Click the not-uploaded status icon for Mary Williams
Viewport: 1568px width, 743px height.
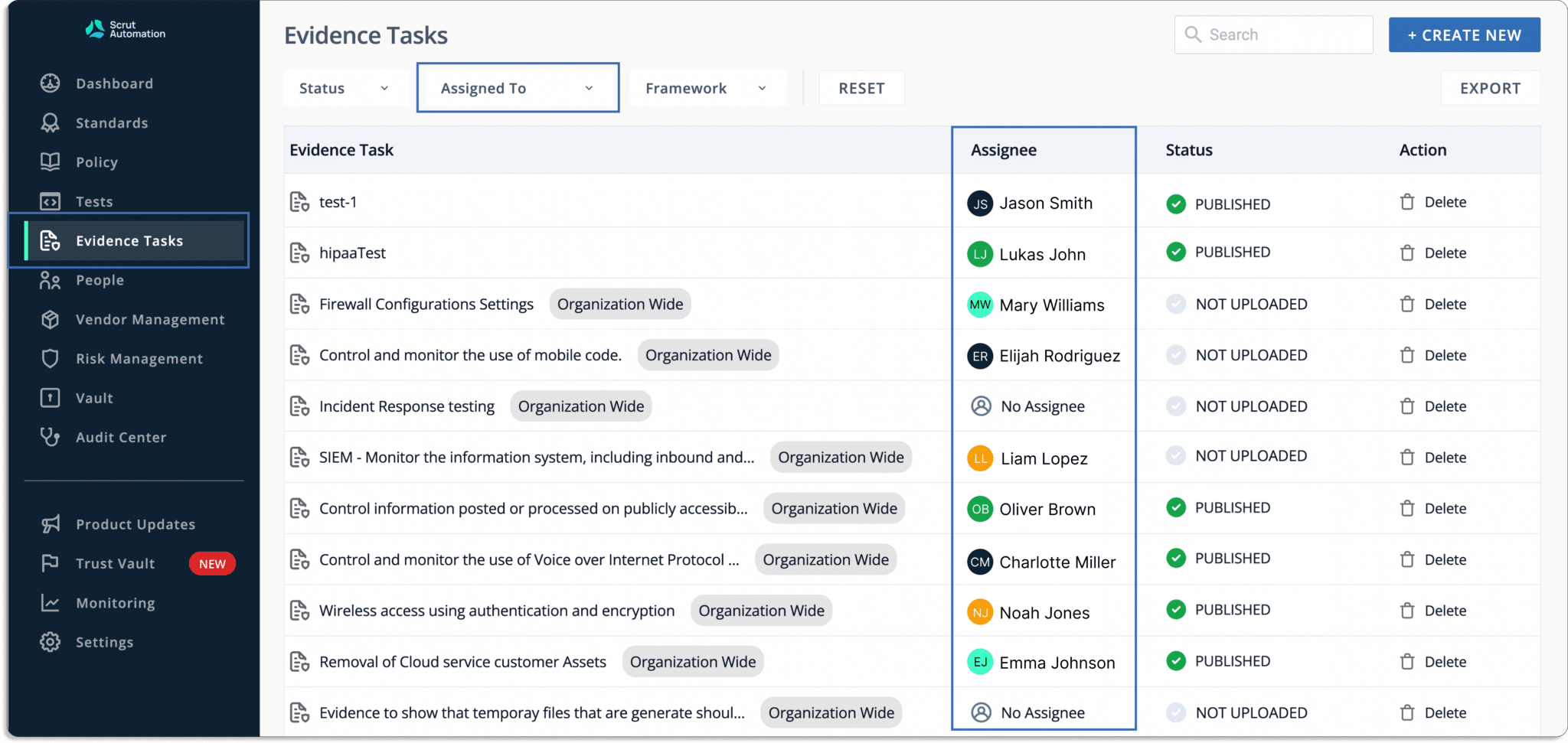point(1176,304)
